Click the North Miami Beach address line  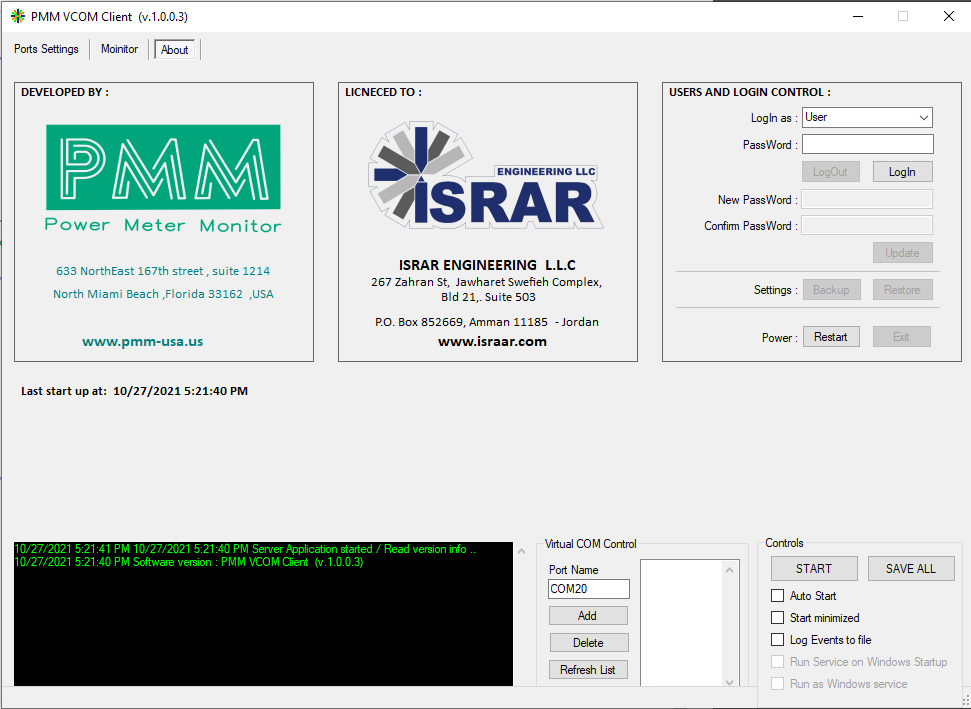[x=163, y=294]
